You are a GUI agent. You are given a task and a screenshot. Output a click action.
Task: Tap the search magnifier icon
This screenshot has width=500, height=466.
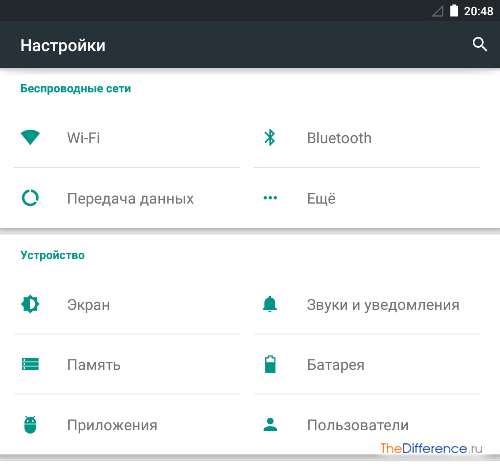pyautogui.click(x=480, y=44)
